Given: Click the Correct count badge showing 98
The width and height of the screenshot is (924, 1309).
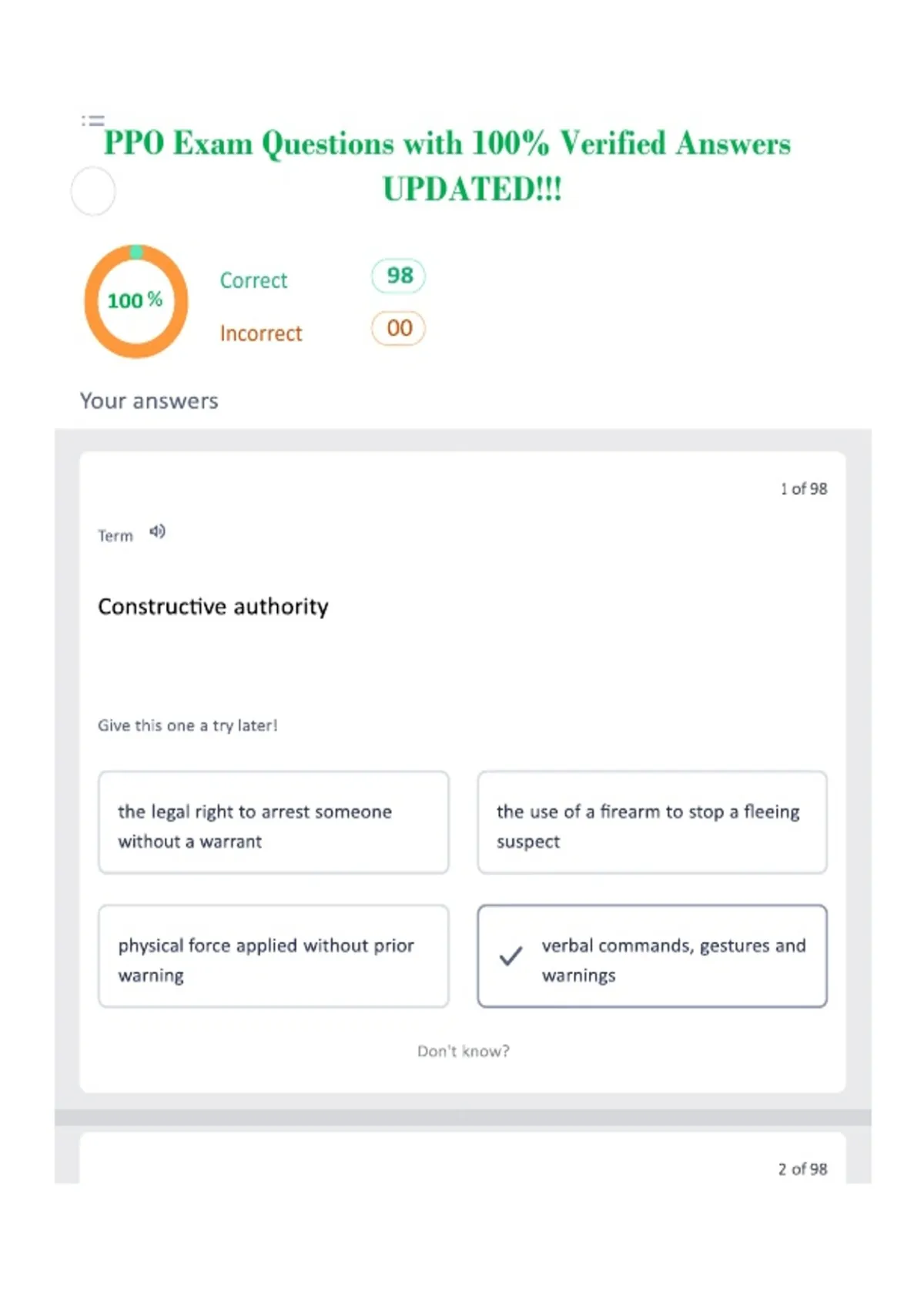Looking at the screenshot, I should point(399,276).
